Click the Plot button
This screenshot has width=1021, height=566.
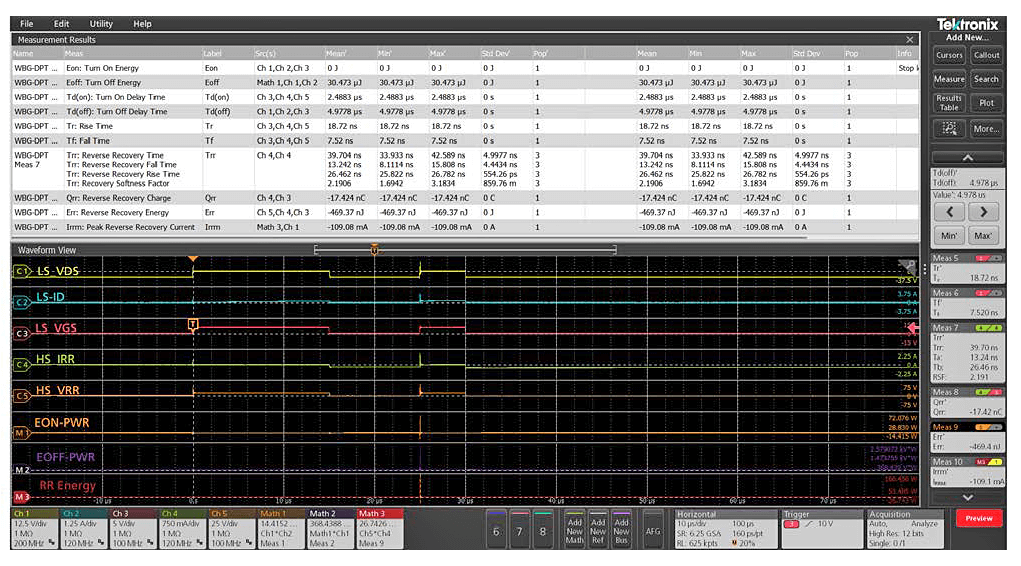[986, 103]
